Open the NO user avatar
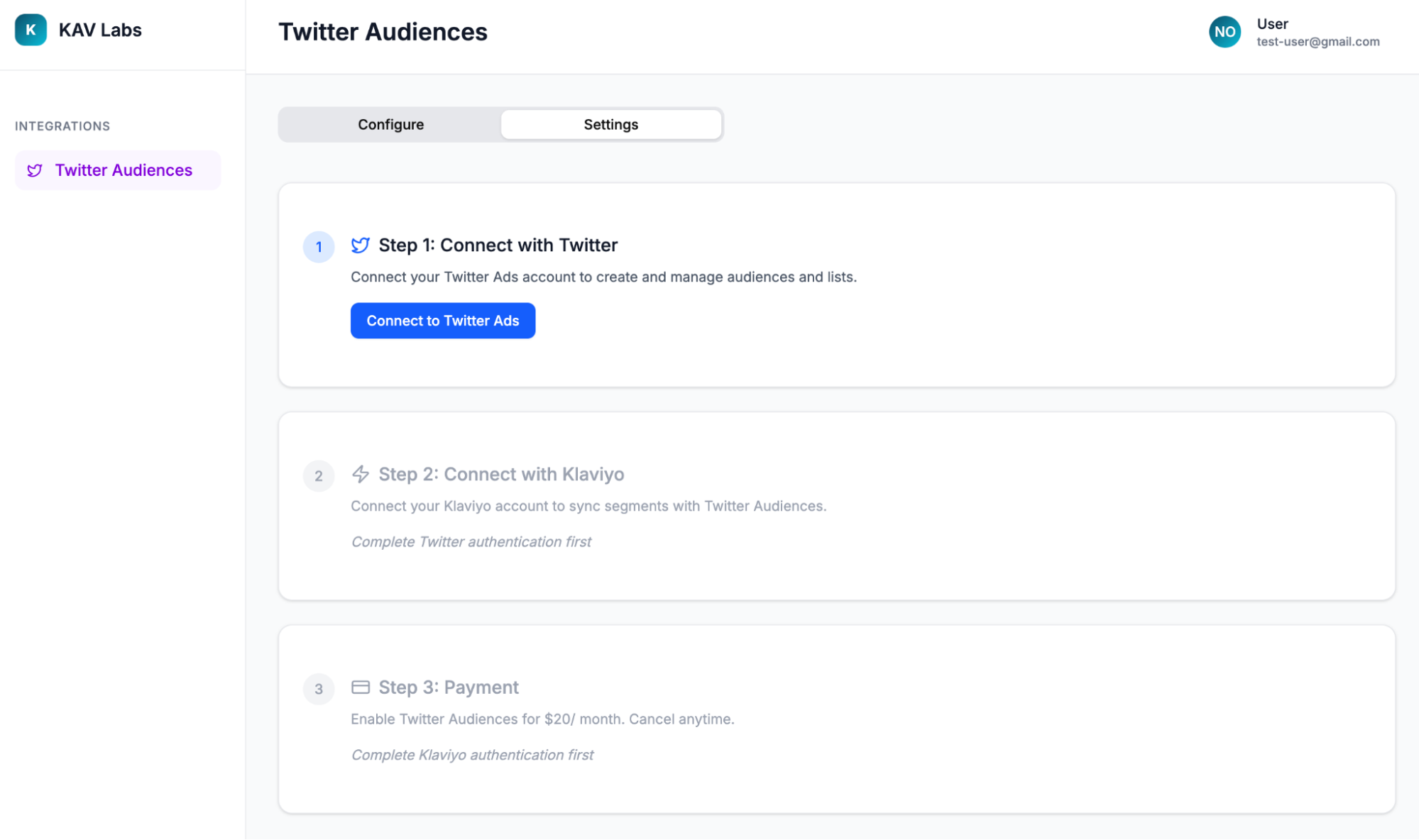This screenshot has height=840, width=1419. (1224, 32)
